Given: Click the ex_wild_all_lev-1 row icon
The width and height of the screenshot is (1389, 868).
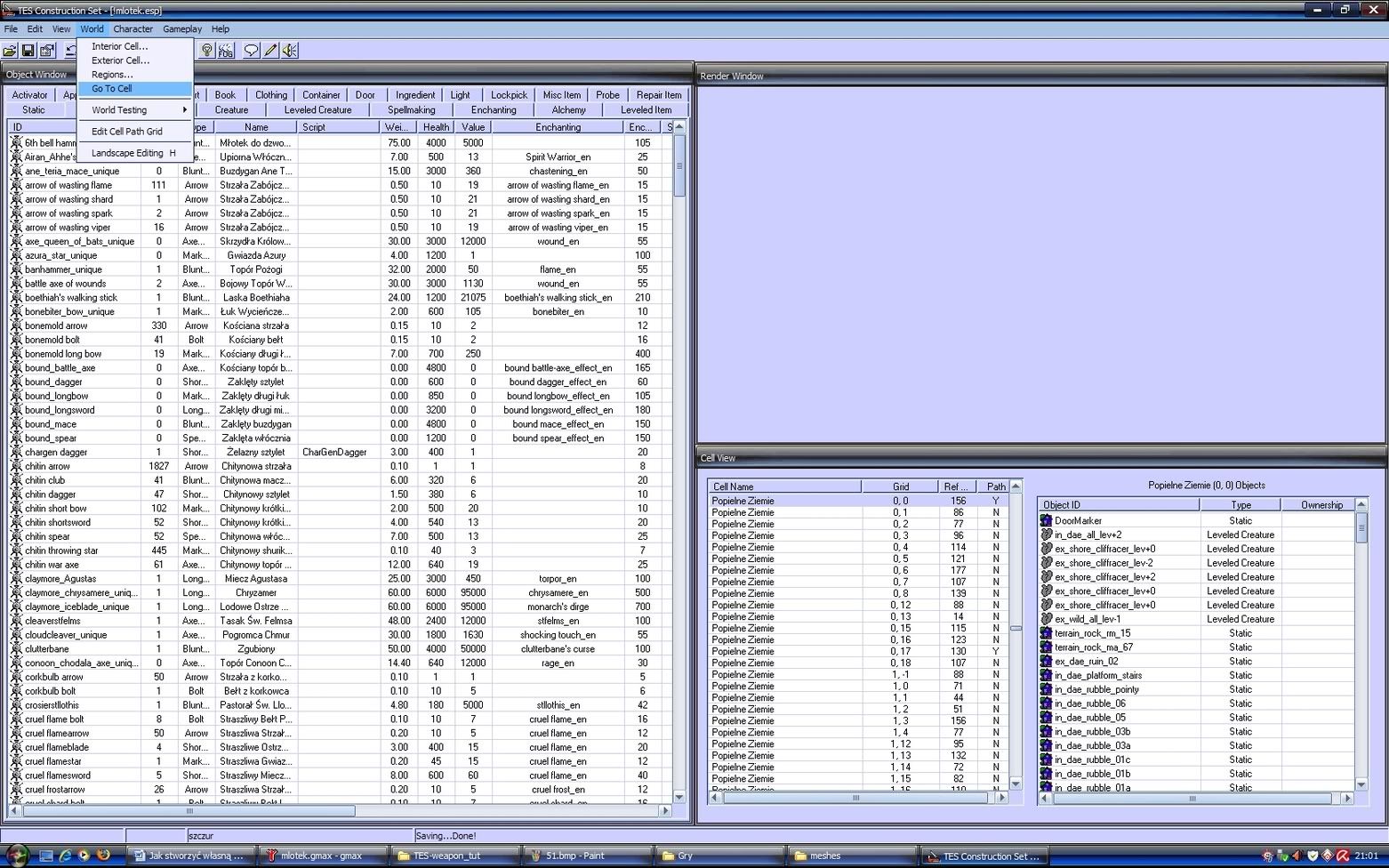Looking at the screenshot, I should [1047, 619].
